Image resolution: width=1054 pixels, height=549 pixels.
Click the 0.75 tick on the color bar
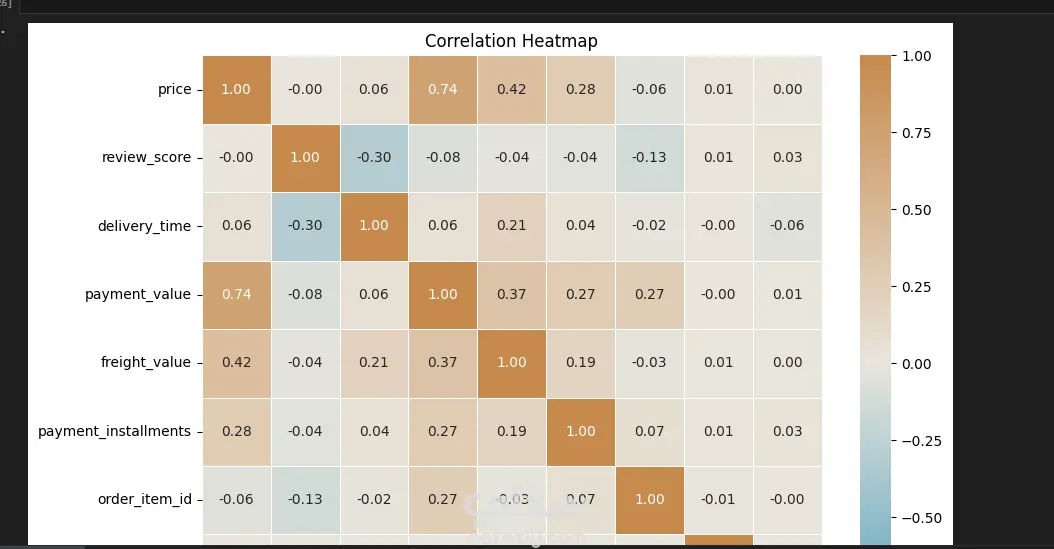coord(917,133)
